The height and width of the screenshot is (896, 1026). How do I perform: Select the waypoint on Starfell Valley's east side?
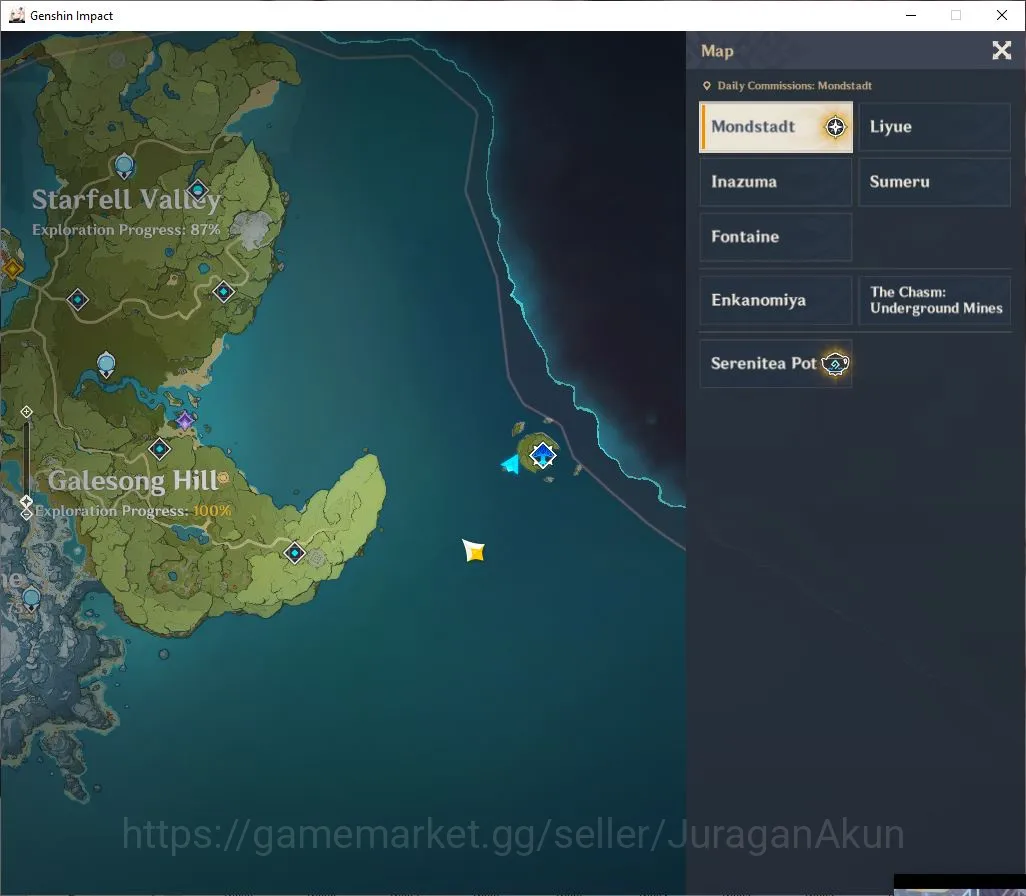click(224, 291)
